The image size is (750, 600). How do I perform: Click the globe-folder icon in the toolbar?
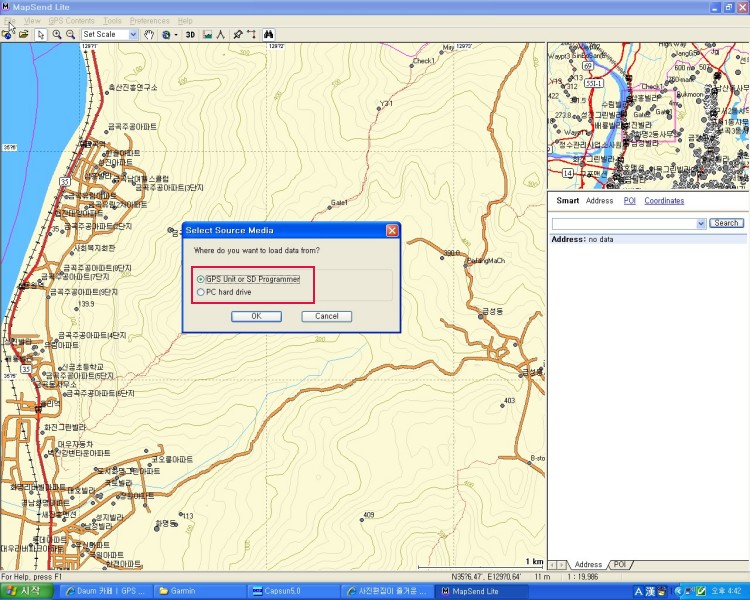[7, 34]
